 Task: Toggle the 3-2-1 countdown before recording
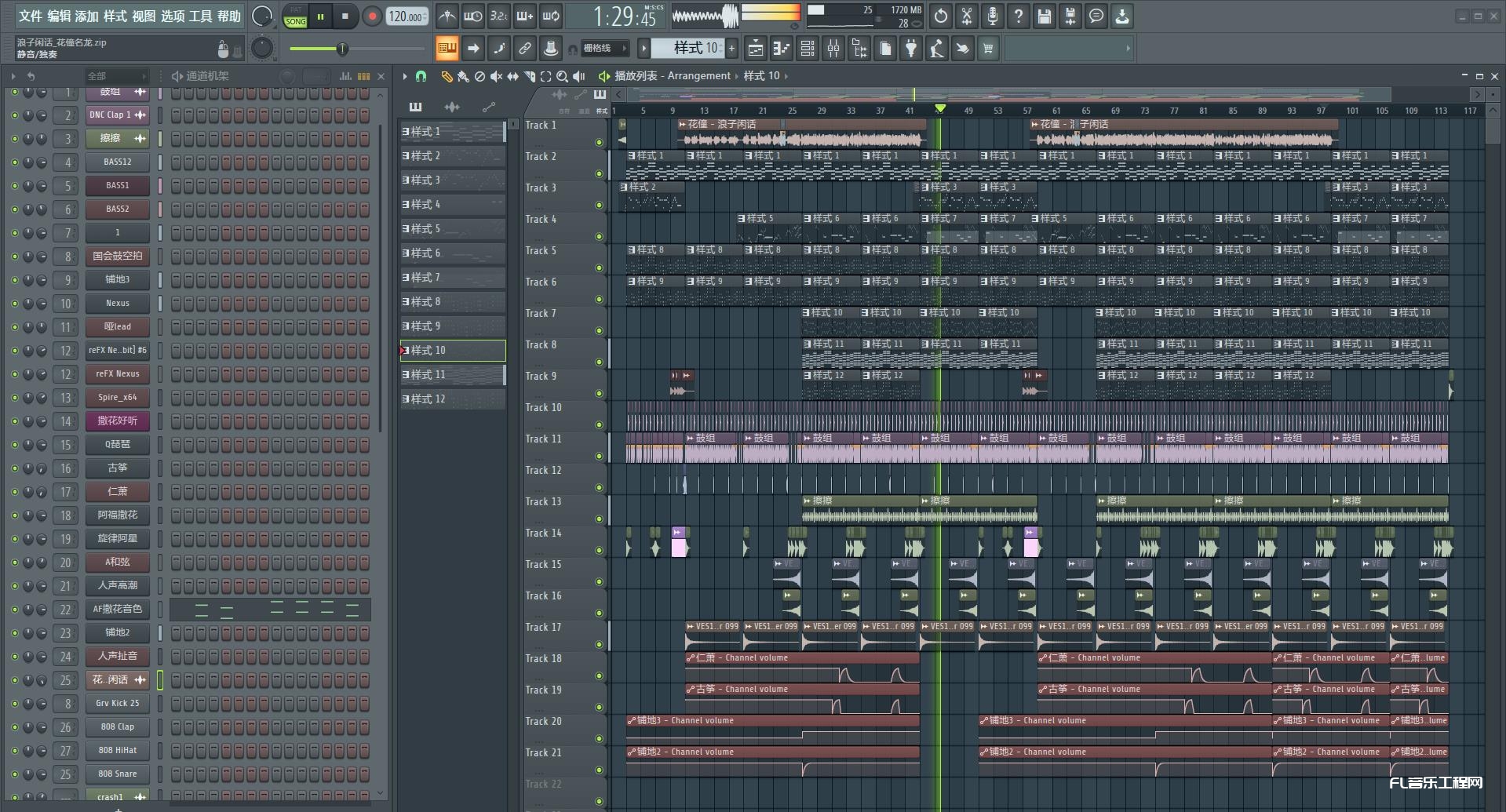pos(498,16)
